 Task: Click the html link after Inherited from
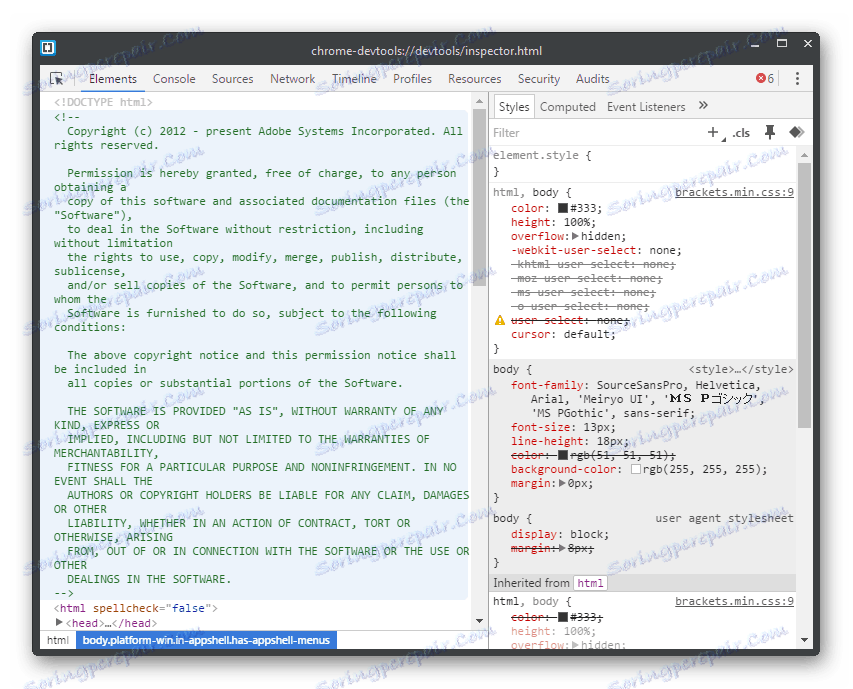(590, 583)
